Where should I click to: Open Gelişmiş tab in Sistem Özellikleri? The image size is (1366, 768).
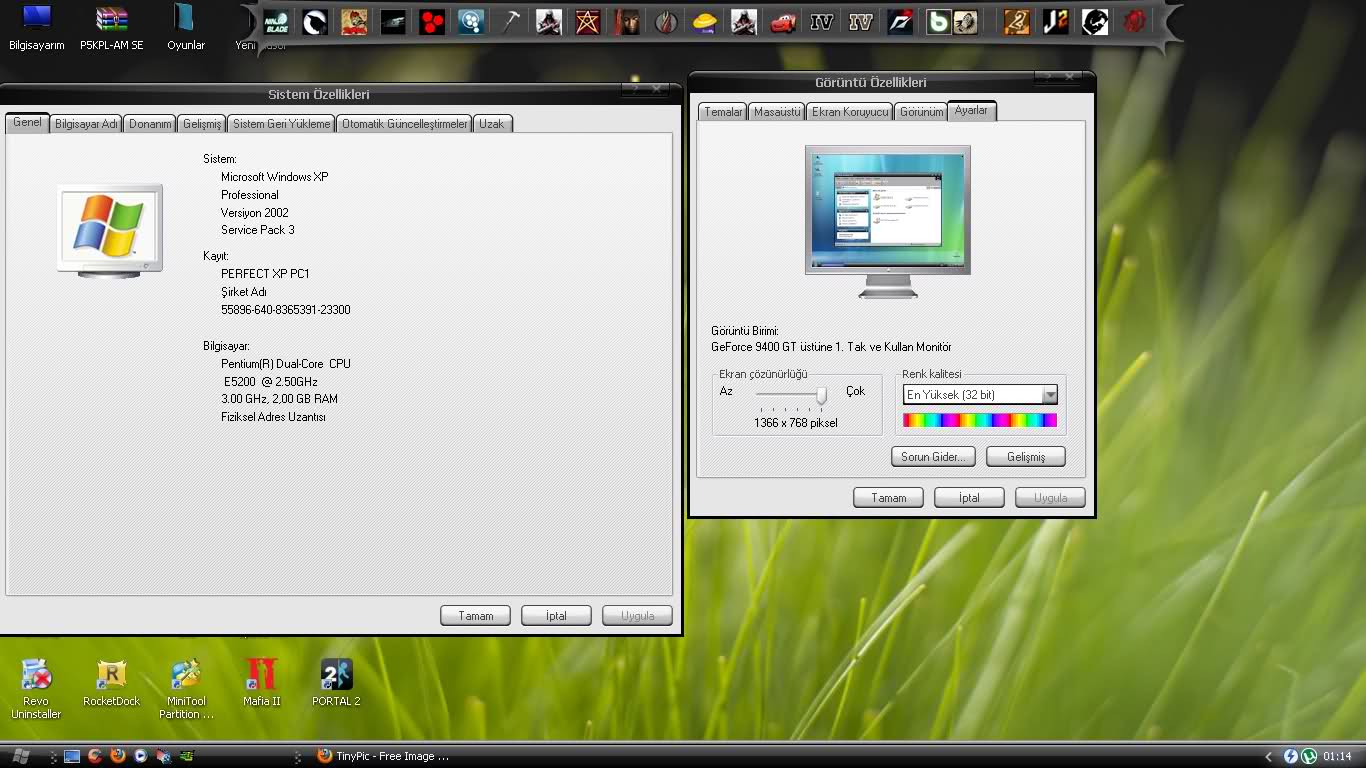pos(202,124)
